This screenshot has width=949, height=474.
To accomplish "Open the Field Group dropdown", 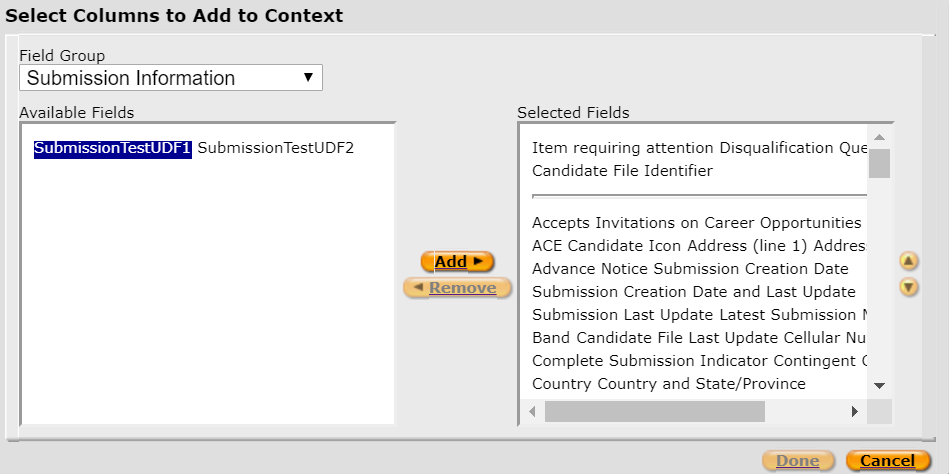I will pyautogui.click(x=171, y=78).
